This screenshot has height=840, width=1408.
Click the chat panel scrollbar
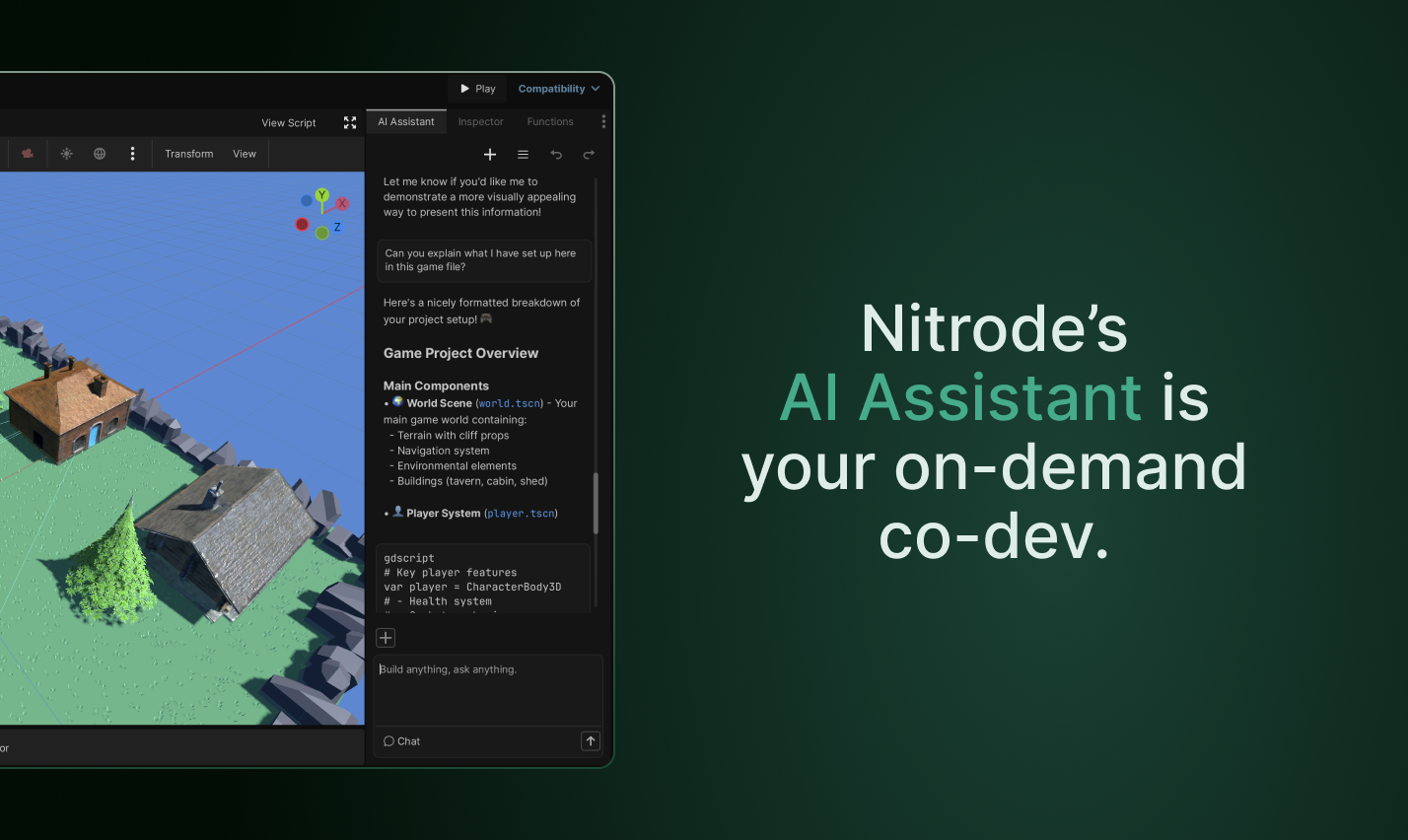[x=596, y=503]
